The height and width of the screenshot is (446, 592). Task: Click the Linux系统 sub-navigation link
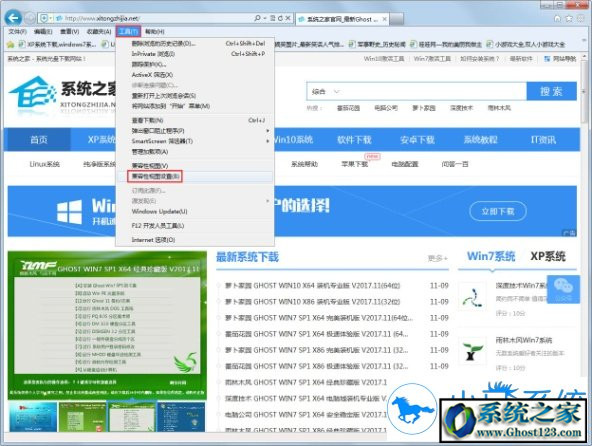(45, 164)
